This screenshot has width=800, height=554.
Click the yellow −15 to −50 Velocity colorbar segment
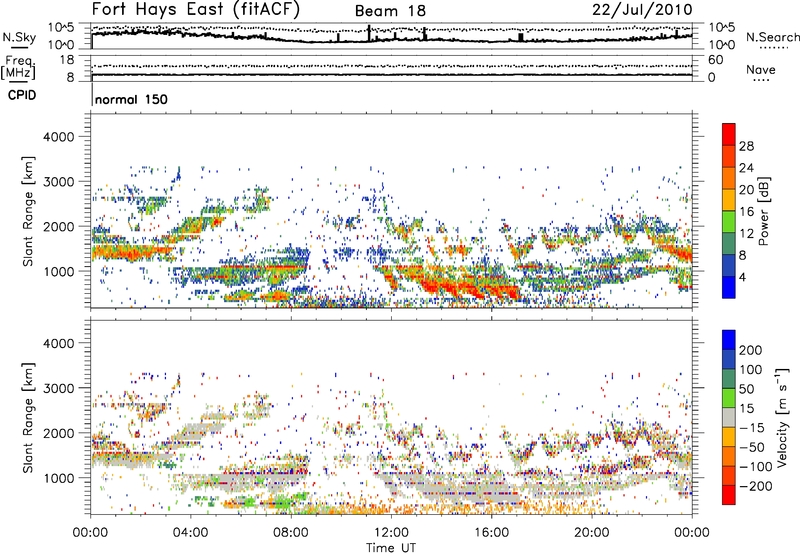tap(729, 437)
